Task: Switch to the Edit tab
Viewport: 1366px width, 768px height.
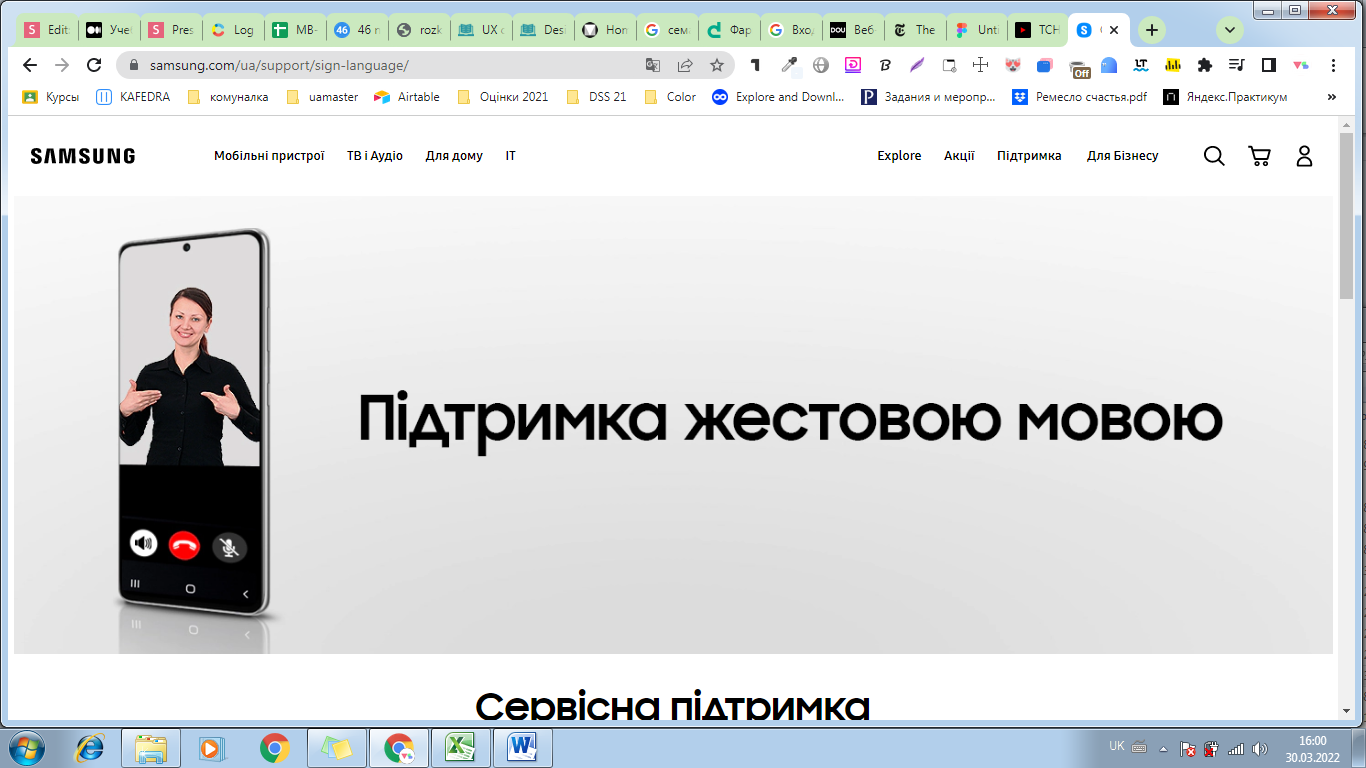Action: 48,30
